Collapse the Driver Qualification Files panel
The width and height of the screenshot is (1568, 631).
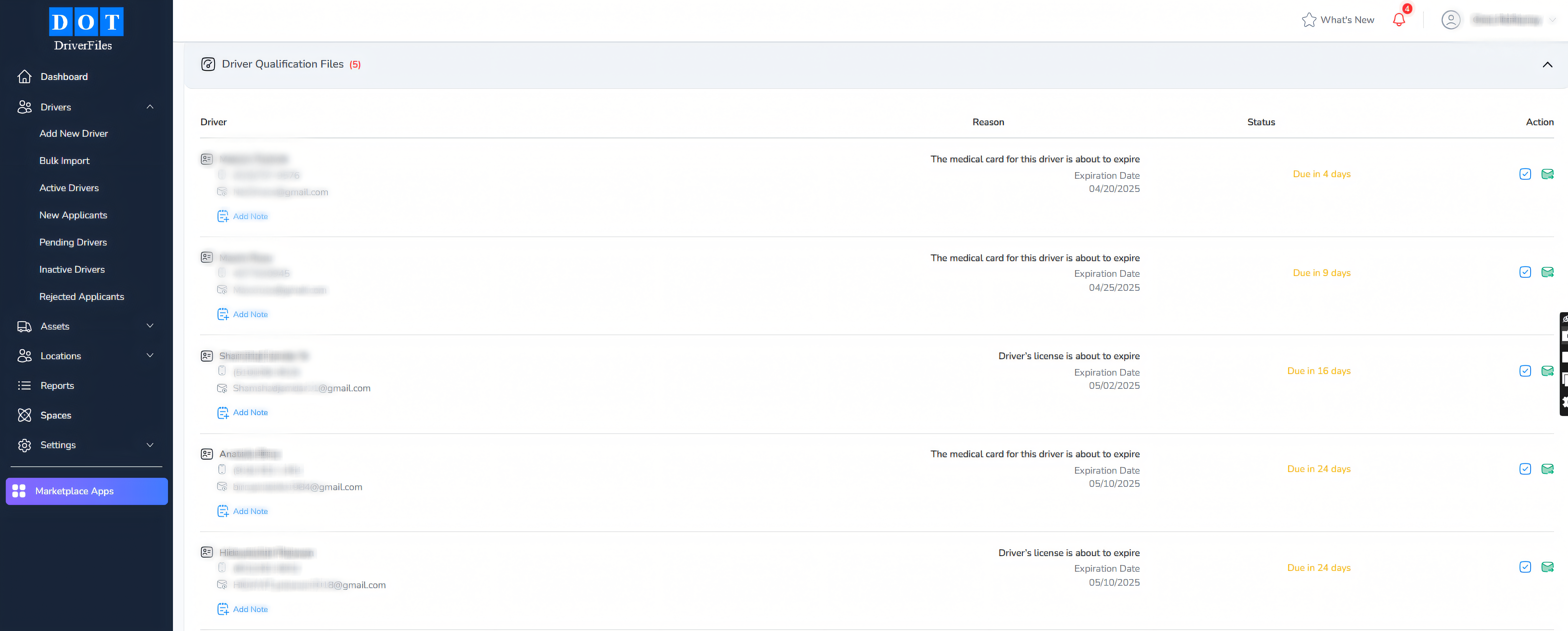[1547, 64]
